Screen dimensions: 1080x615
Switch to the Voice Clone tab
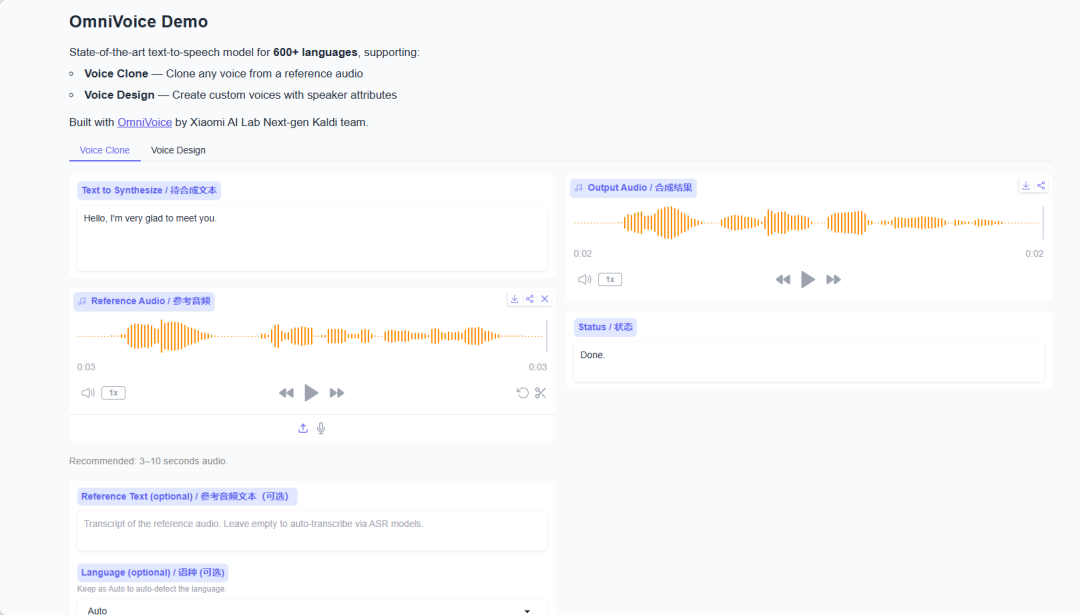tap(105, 150)
